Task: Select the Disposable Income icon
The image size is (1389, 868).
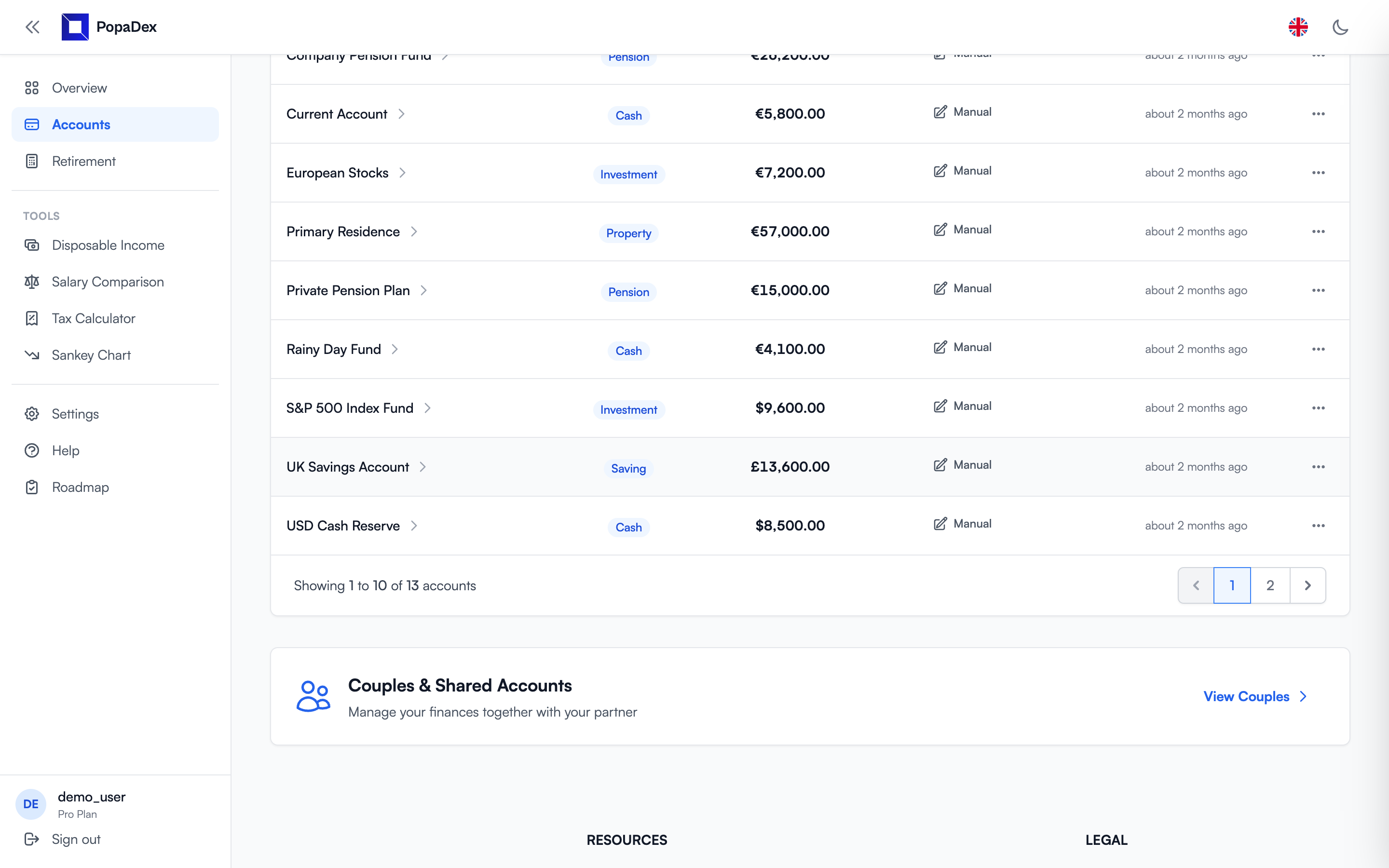Action: point(31,244)
